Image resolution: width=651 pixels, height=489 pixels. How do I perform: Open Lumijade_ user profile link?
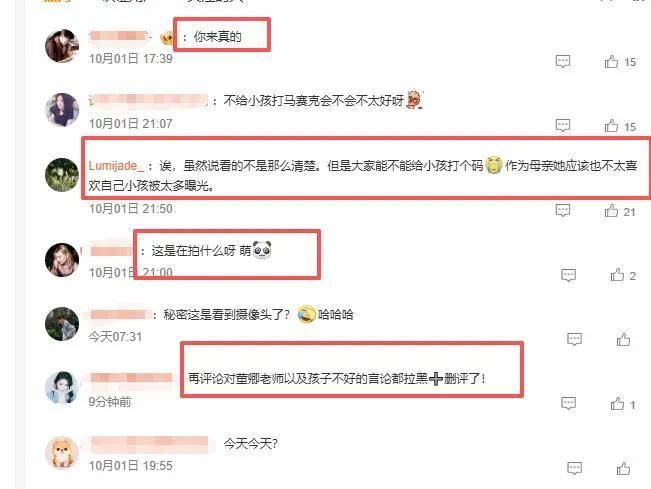click(116, 166)
